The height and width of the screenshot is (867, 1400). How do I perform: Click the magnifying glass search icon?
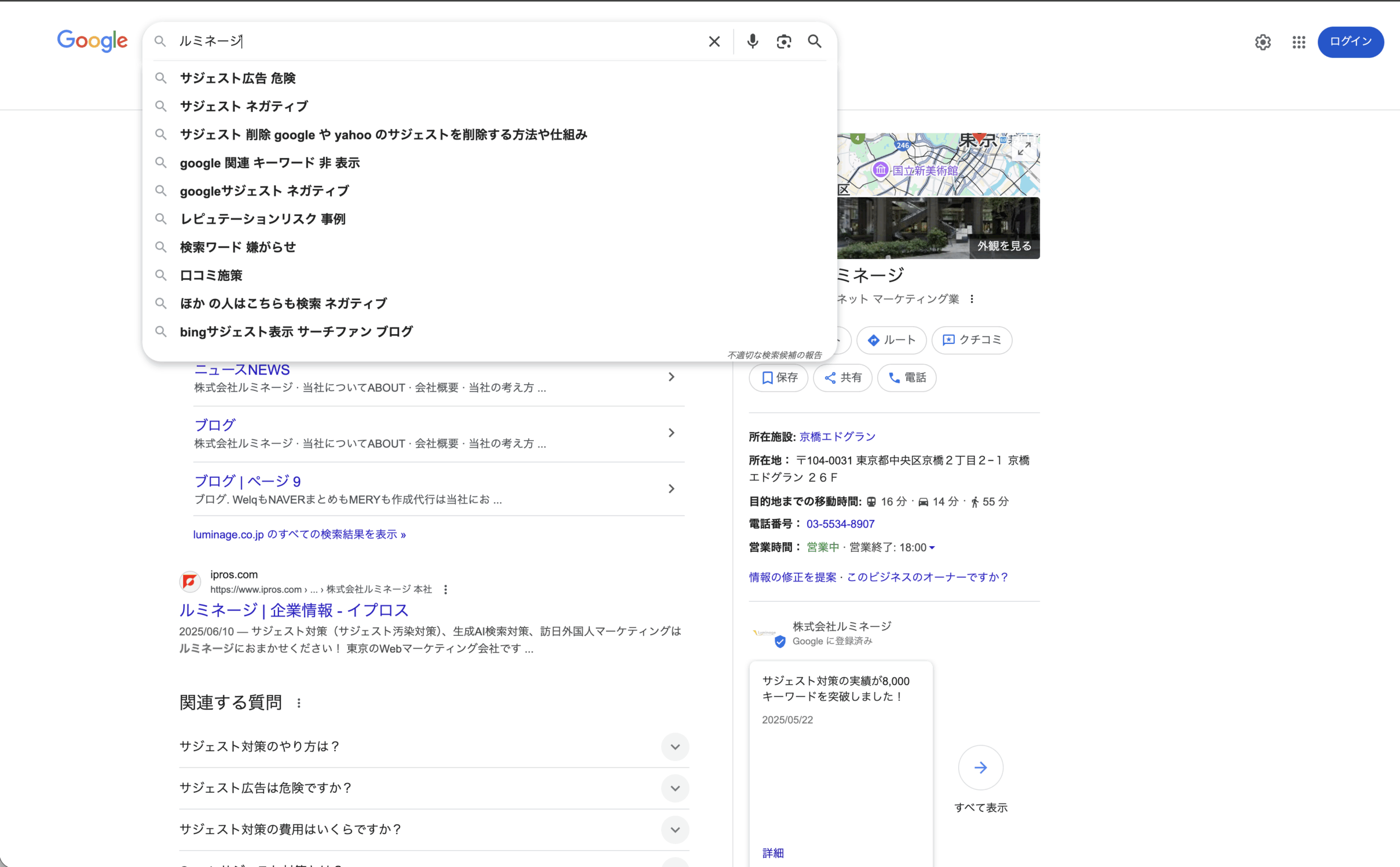coord(815,42)
